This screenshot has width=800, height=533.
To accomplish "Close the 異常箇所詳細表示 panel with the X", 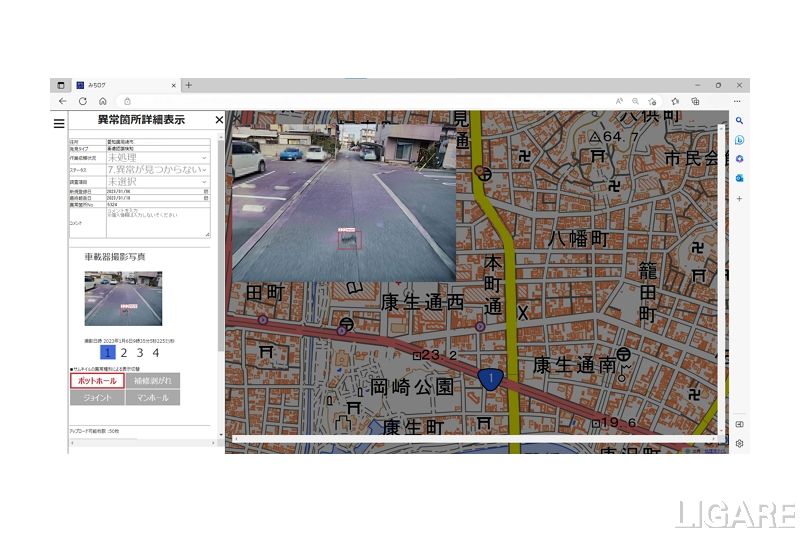I will point(219,120).
